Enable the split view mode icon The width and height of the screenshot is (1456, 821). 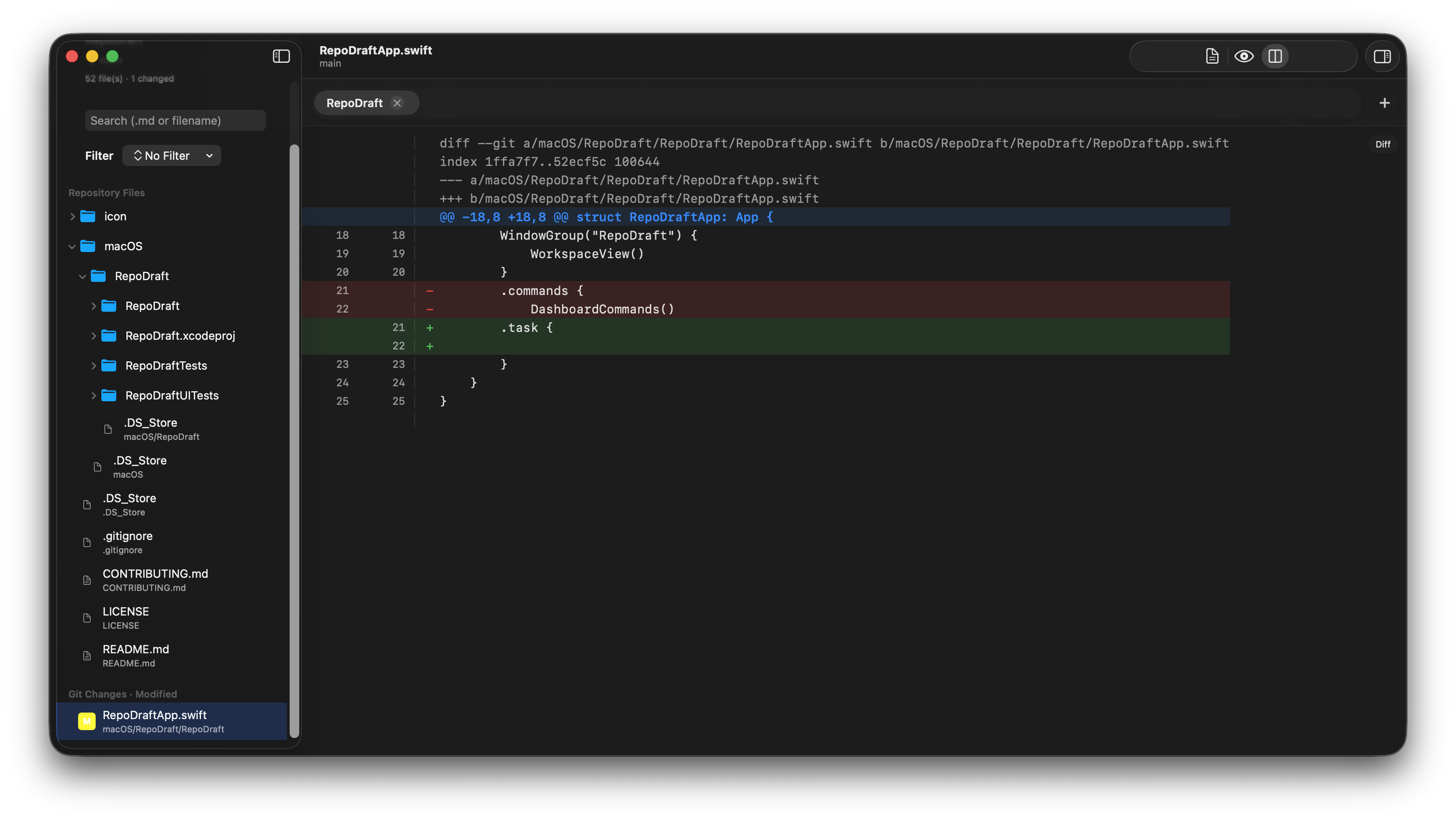1275,56
